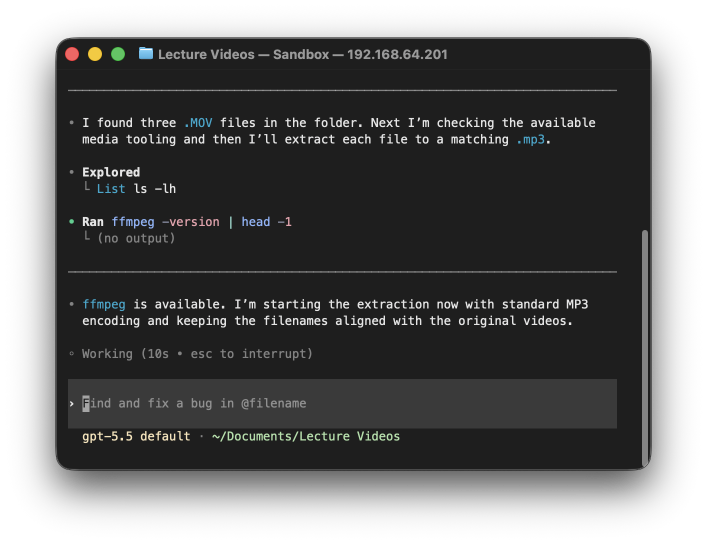
Task: Click the 'ffmpeg is available' message line
Action: coord(335,304)
